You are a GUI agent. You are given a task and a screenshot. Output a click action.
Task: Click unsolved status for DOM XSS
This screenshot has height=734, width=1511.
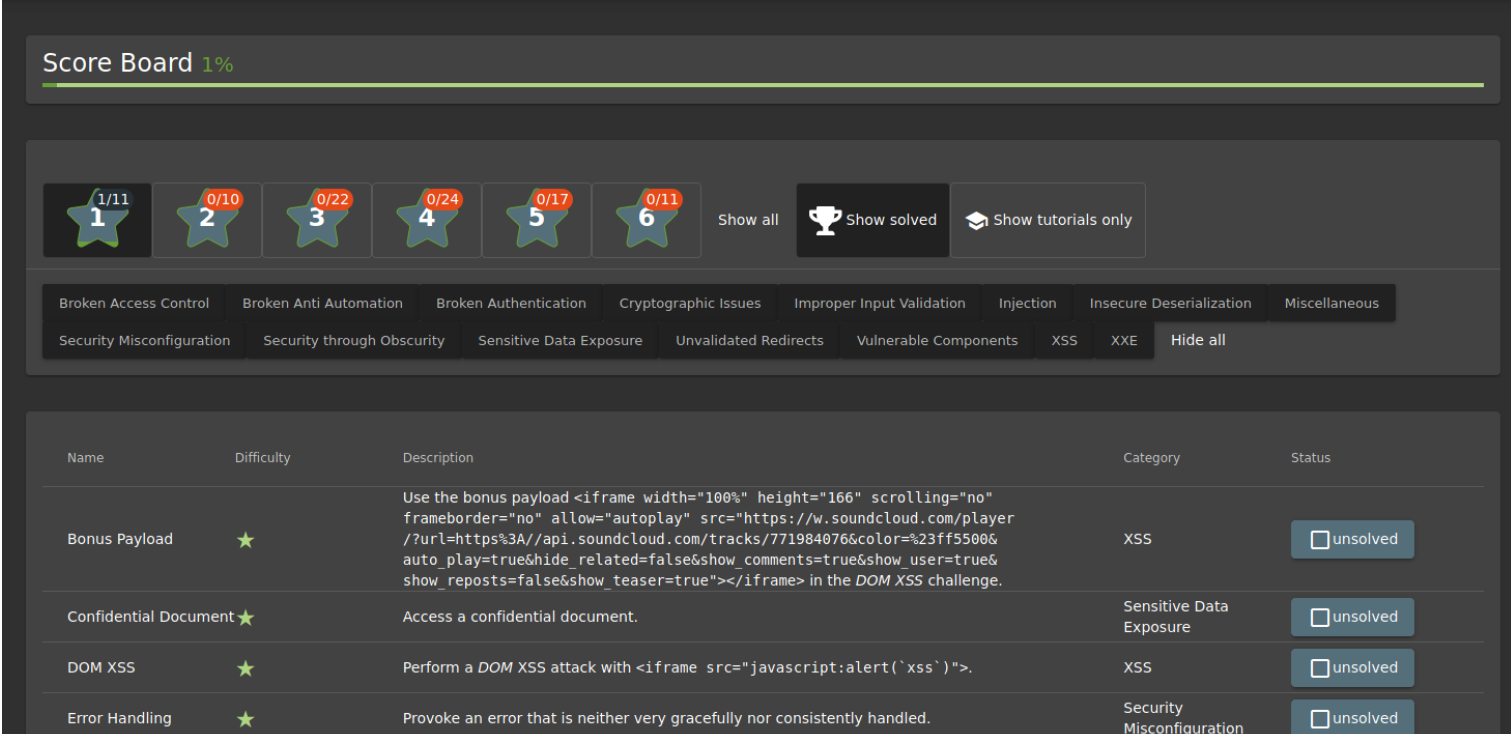[1352, 668]
